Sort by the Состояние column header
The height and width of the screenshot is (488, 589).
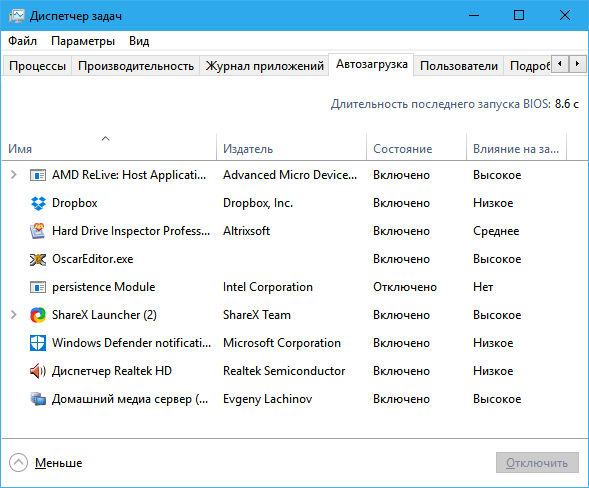(x=417, y=147)
